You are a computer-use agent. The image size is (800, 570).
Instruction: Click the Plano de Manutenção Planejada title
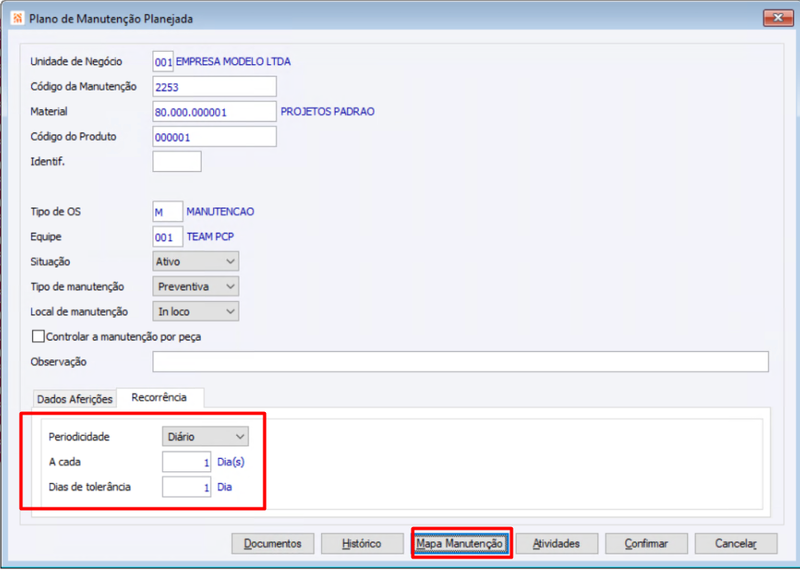(111, 19)
